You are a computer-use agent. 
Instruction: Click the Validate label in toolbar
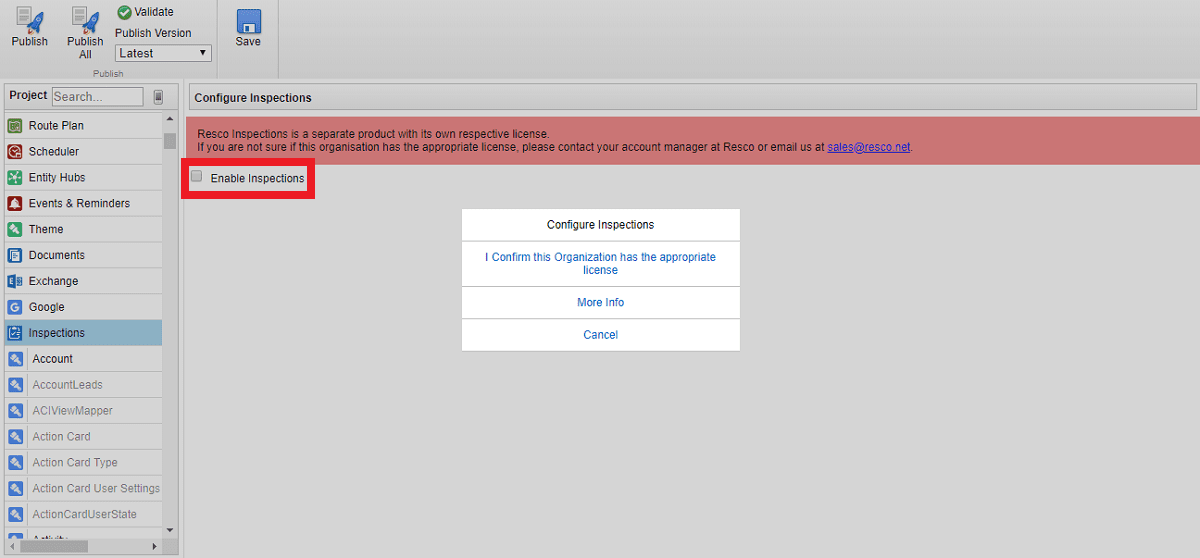(x=154, y=12)
